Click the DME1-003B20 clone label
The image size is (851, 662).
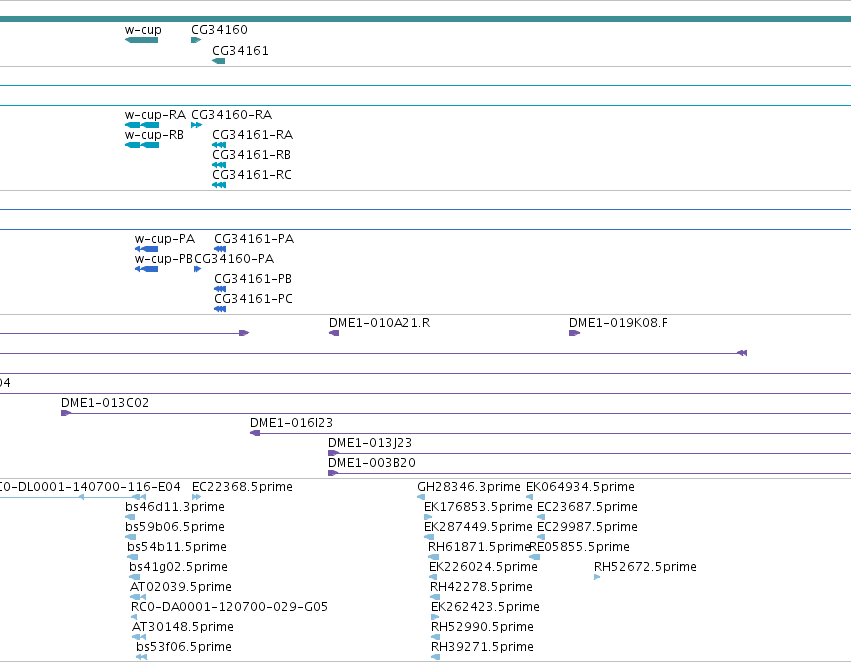[x=372, y=463]
